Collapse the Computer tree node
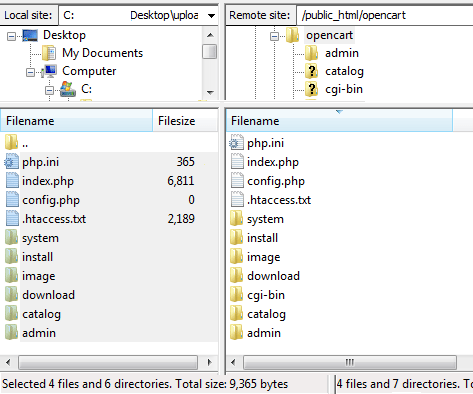The height and width of the screenshot is (394, 473). [30, 72]
